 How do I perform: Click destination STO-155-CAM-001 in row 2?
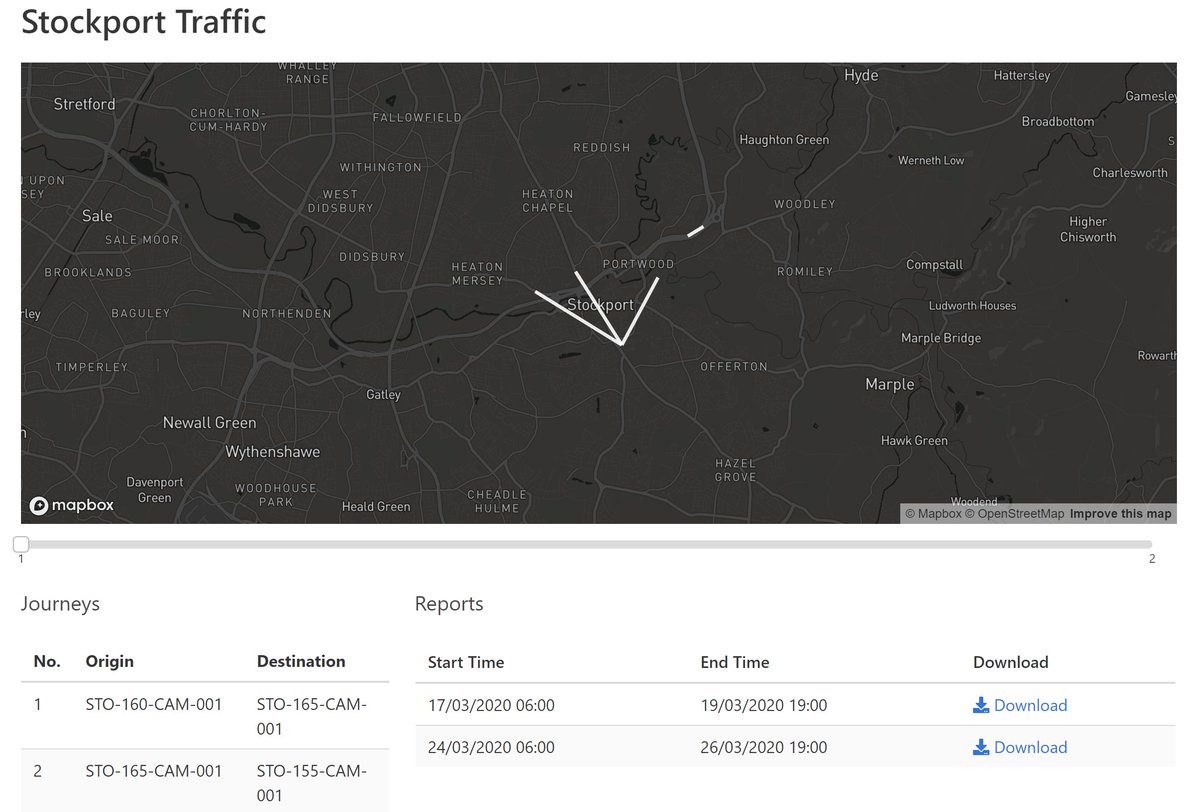click(x=312, y=783)
